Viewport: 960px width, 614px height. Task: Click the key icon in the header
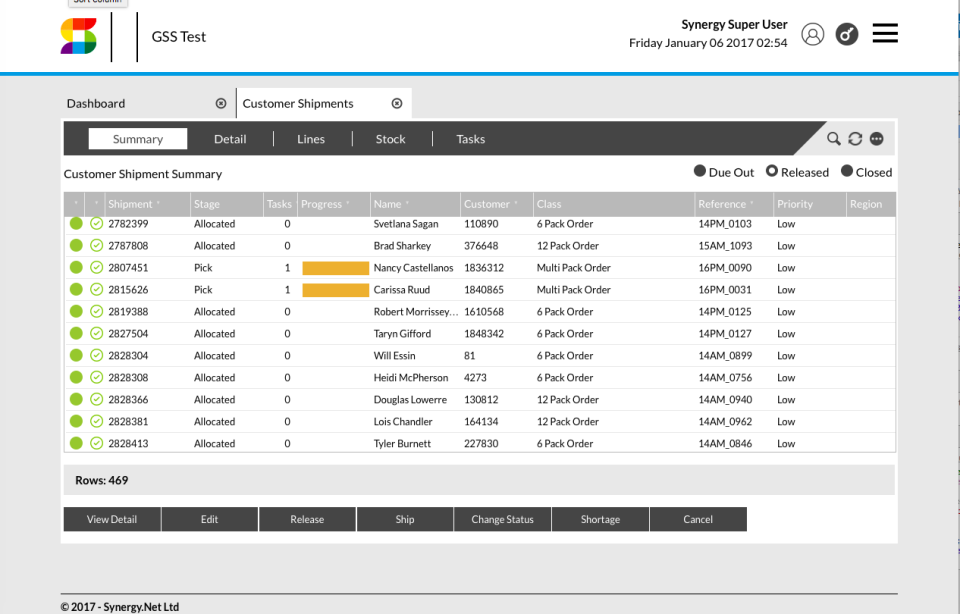coord(846,33)
